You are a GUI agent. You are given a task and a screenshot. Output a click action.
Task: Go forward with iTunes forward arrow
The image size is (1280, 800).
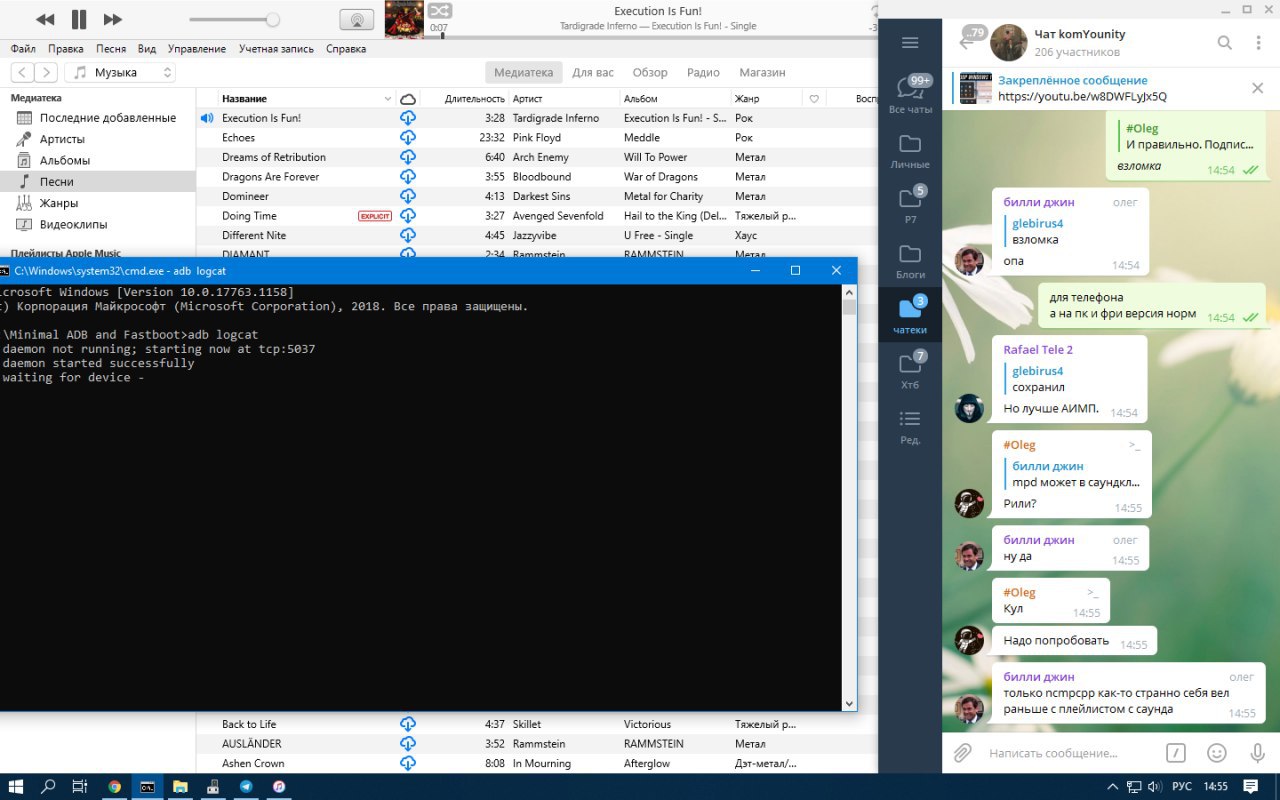(x=46, y=72)
